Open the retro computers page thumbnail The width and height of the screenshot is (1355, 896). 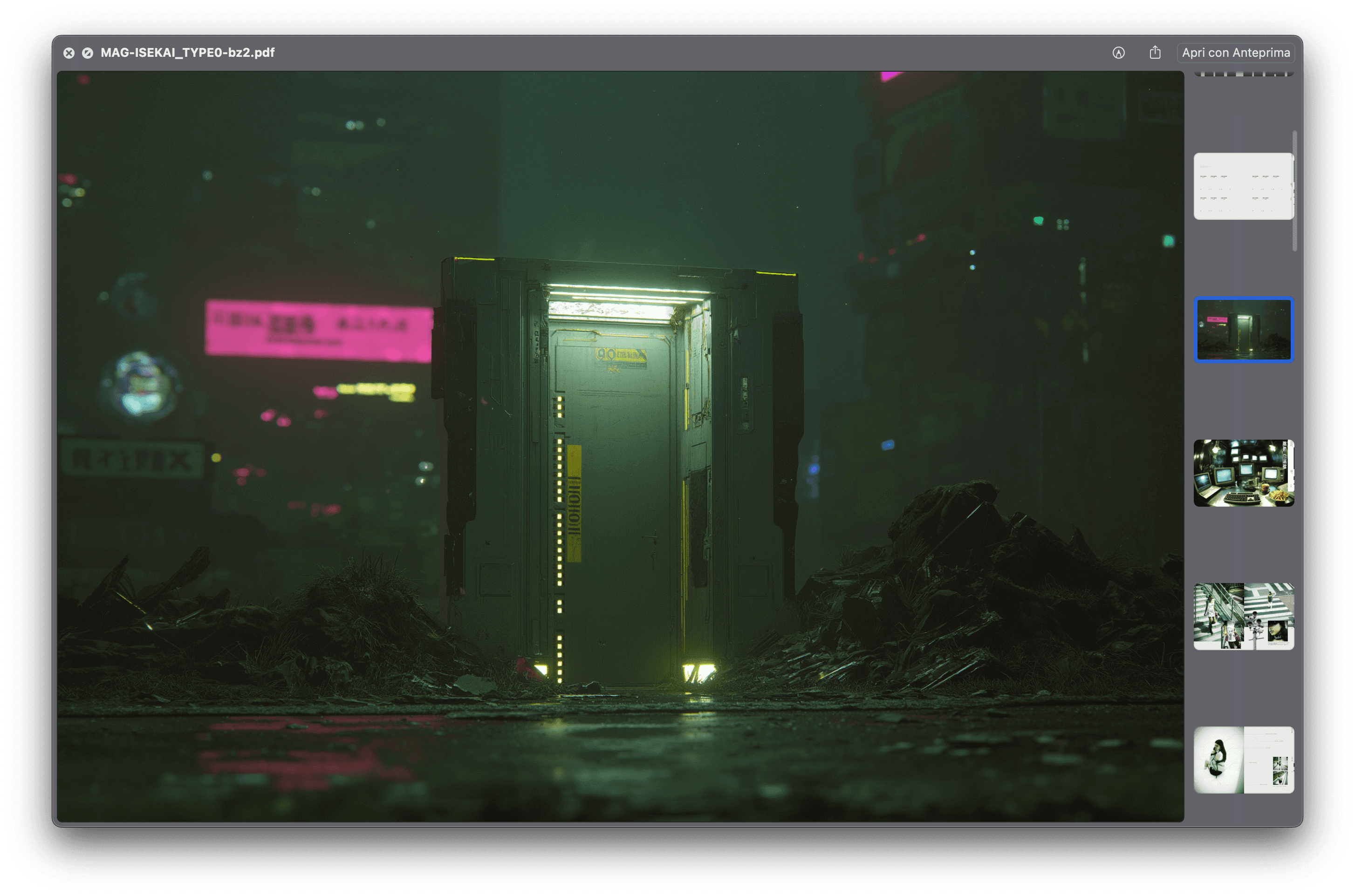[1243, 473]
